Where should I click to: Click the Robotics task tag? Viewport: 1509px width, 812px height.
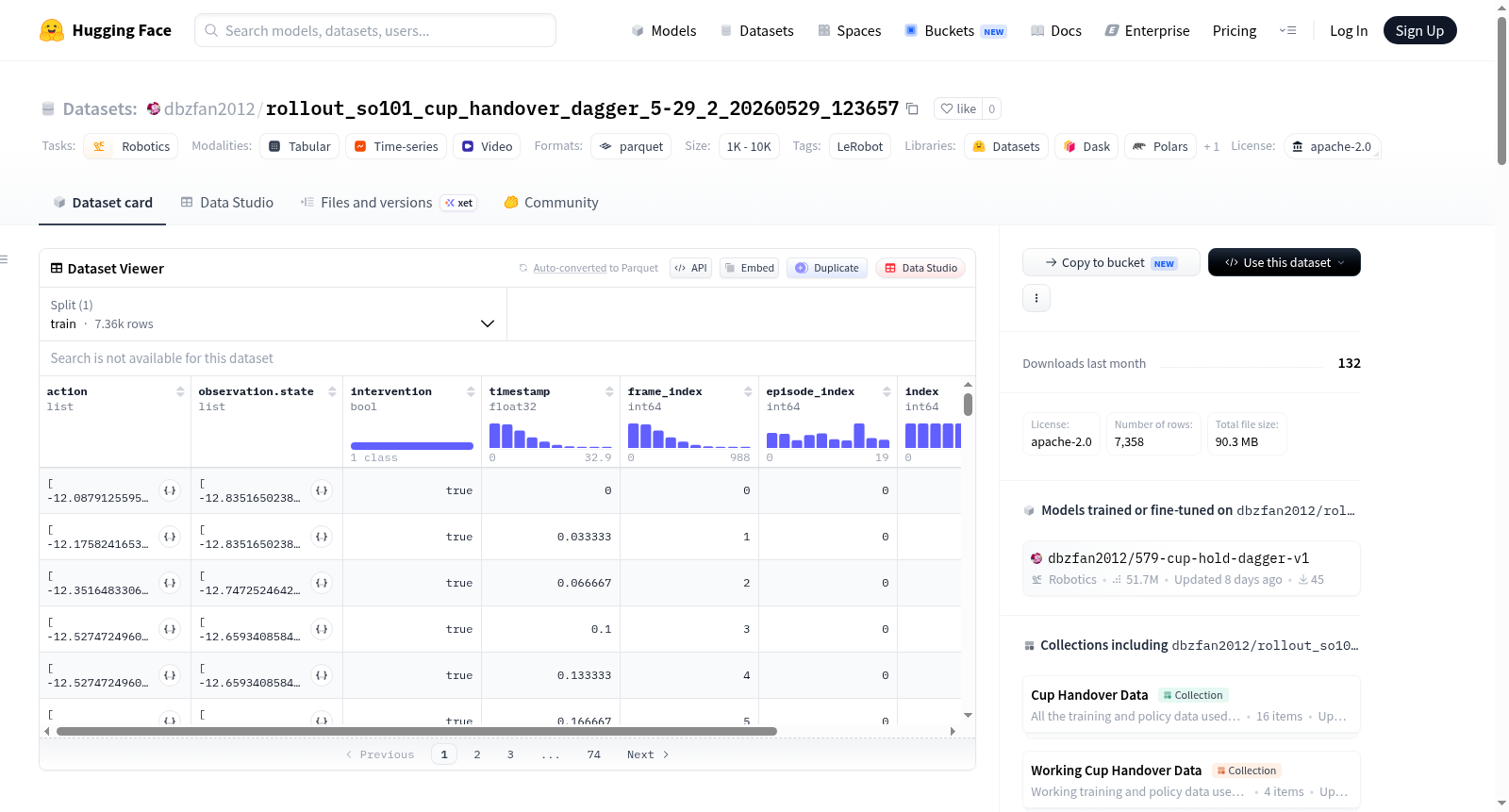pos(131,146)
